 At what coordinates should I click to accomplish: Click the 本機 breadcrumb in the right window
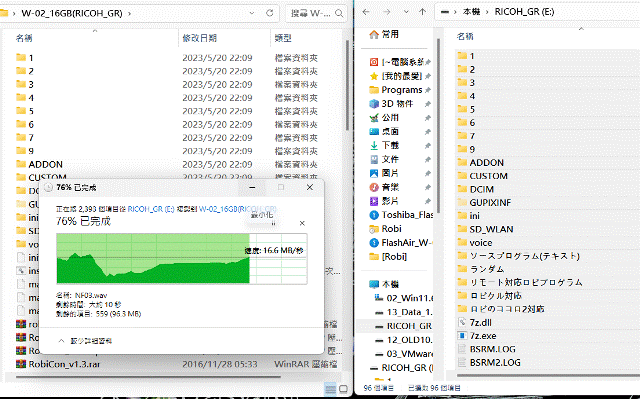coord(471,12)
